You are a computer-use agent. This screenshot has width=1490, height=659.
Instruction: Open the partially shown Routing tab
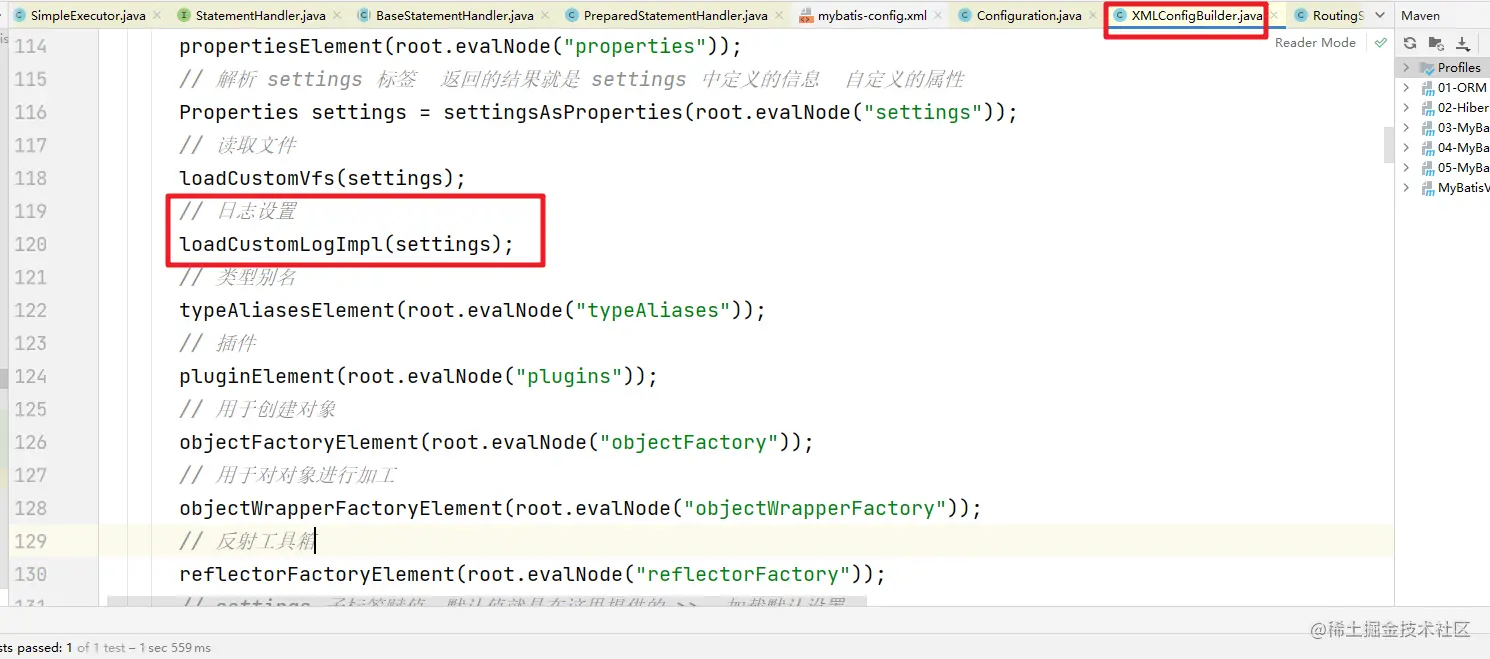tap(1337, 16)
